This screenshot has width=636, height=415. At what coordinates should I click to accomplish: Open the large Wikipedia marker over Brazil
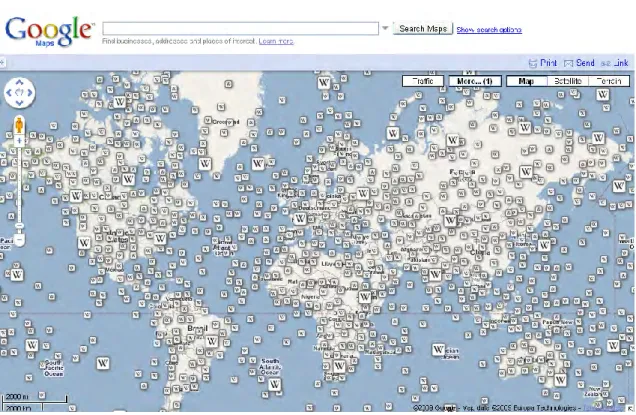pos(212,341)
